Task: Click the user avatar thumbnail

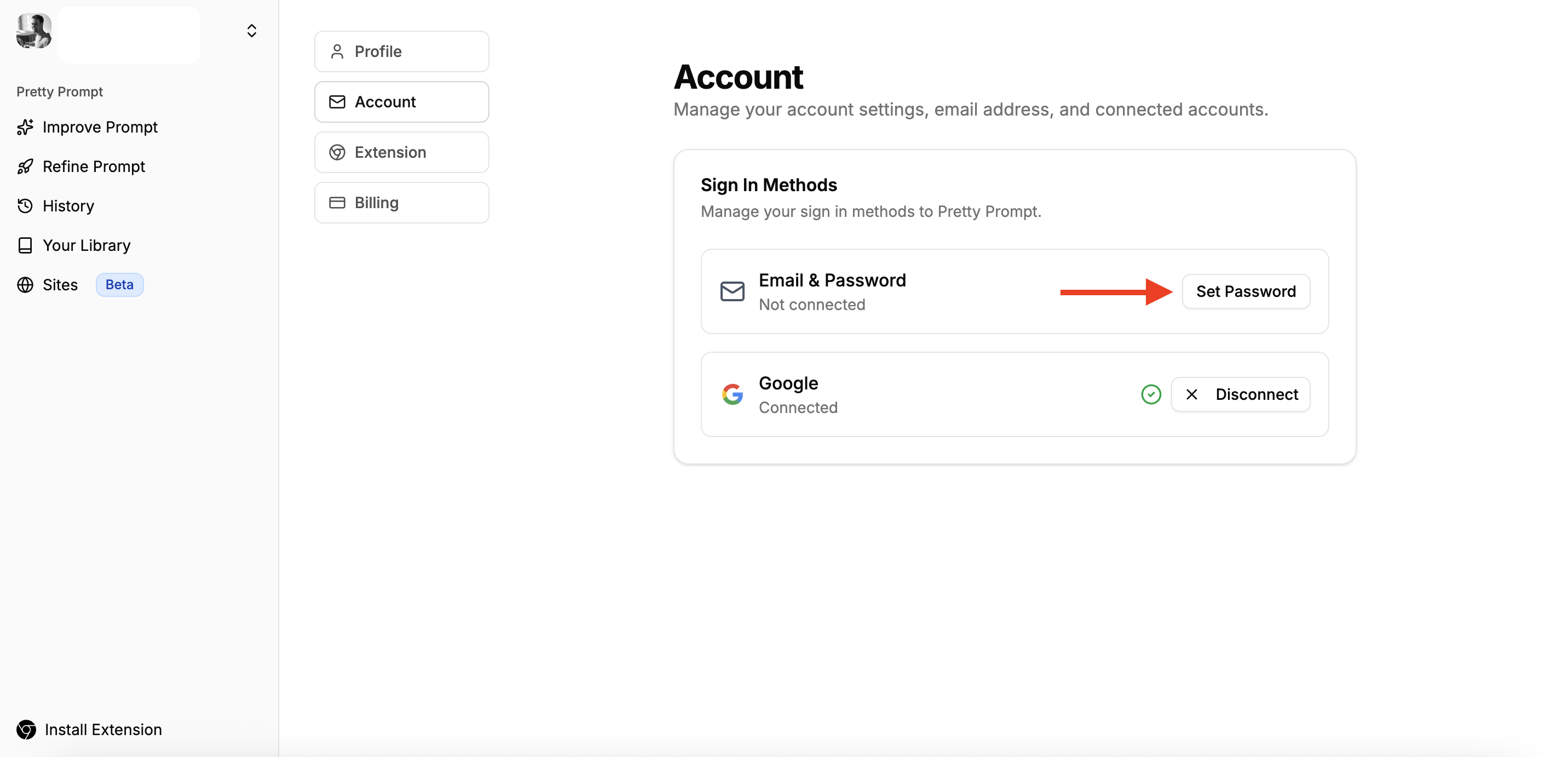Action: [33, 31]
